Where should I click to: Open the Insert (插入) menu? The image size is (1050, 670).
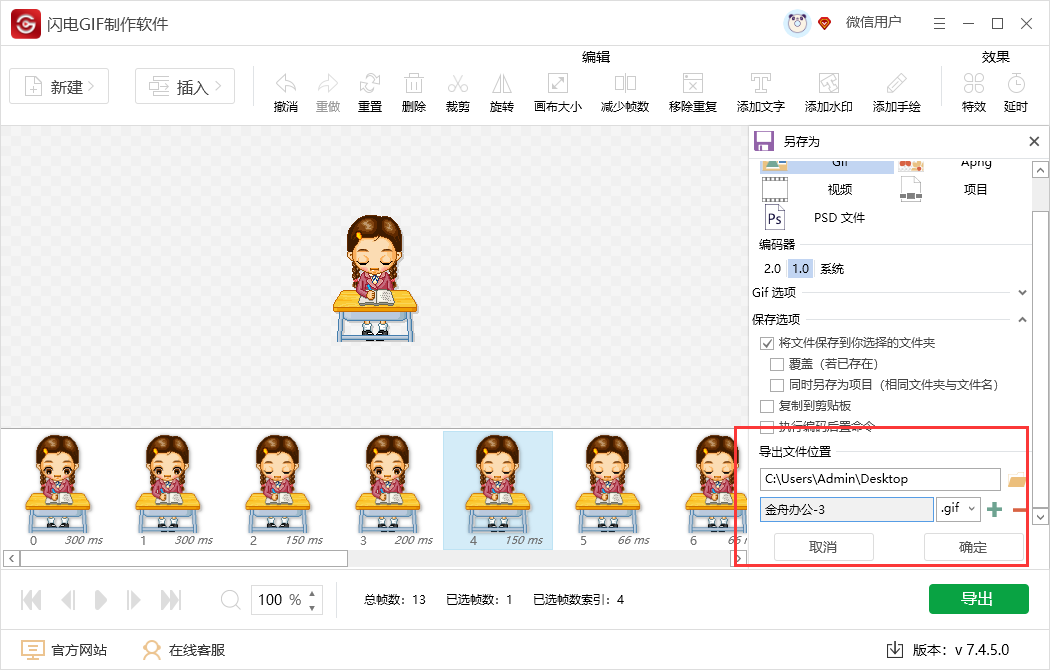pos(185,87)
